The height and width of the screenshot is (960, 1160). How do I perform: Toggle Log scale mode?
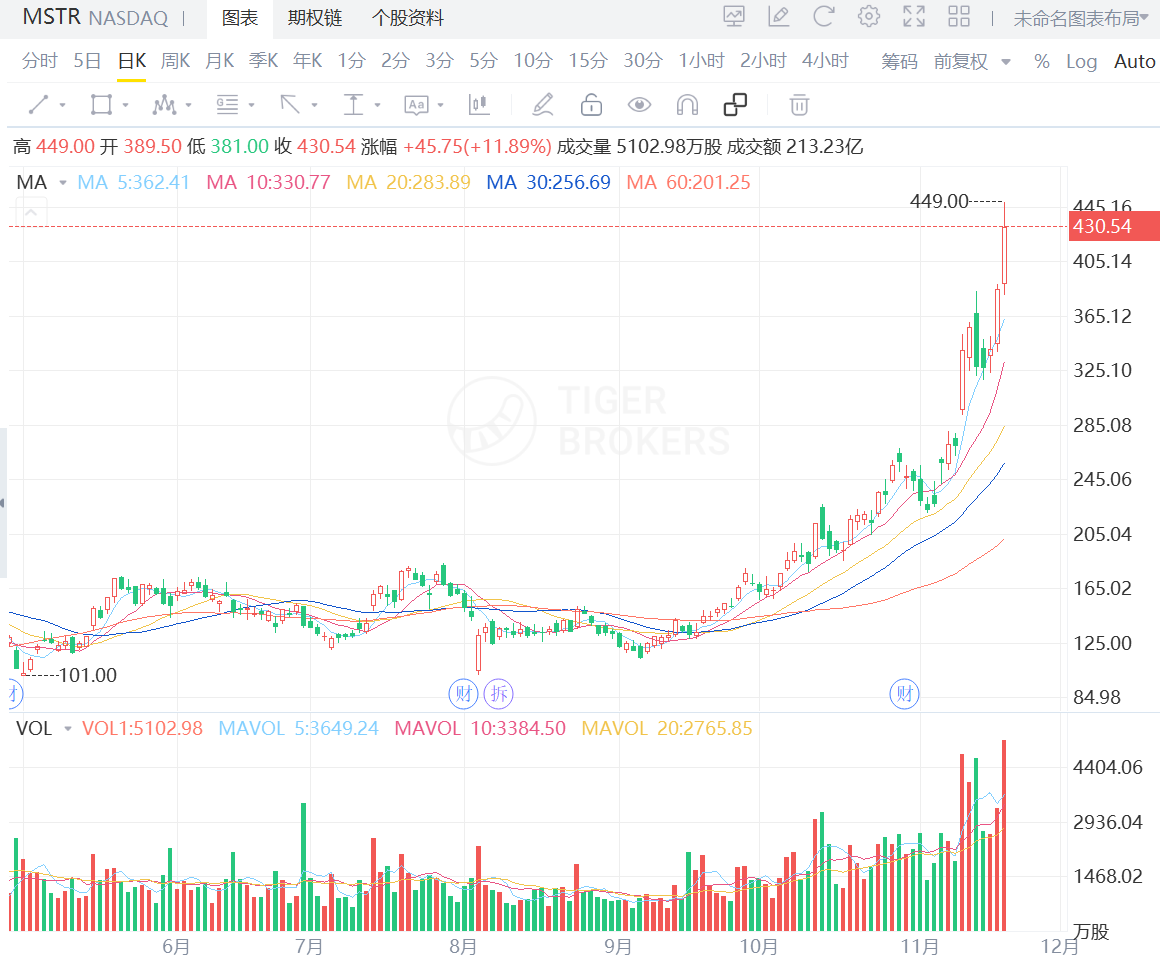(x=1081, y=61)
